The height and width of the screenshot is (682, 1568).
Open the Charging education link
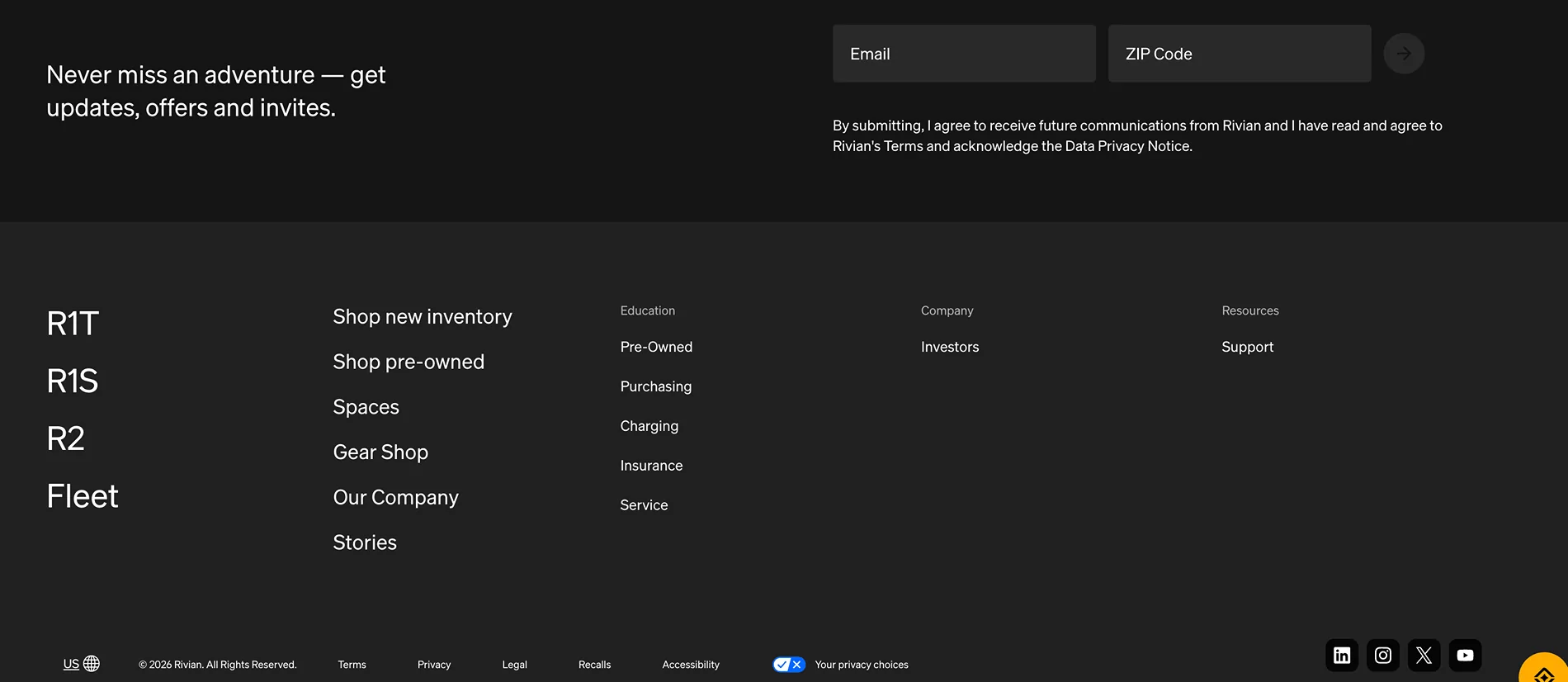[x=649, y=426]
